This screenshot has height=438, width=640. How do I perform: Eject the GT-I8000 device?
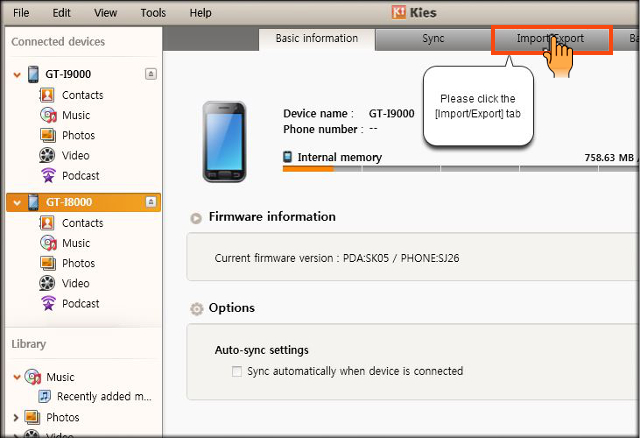coord(151,202)
